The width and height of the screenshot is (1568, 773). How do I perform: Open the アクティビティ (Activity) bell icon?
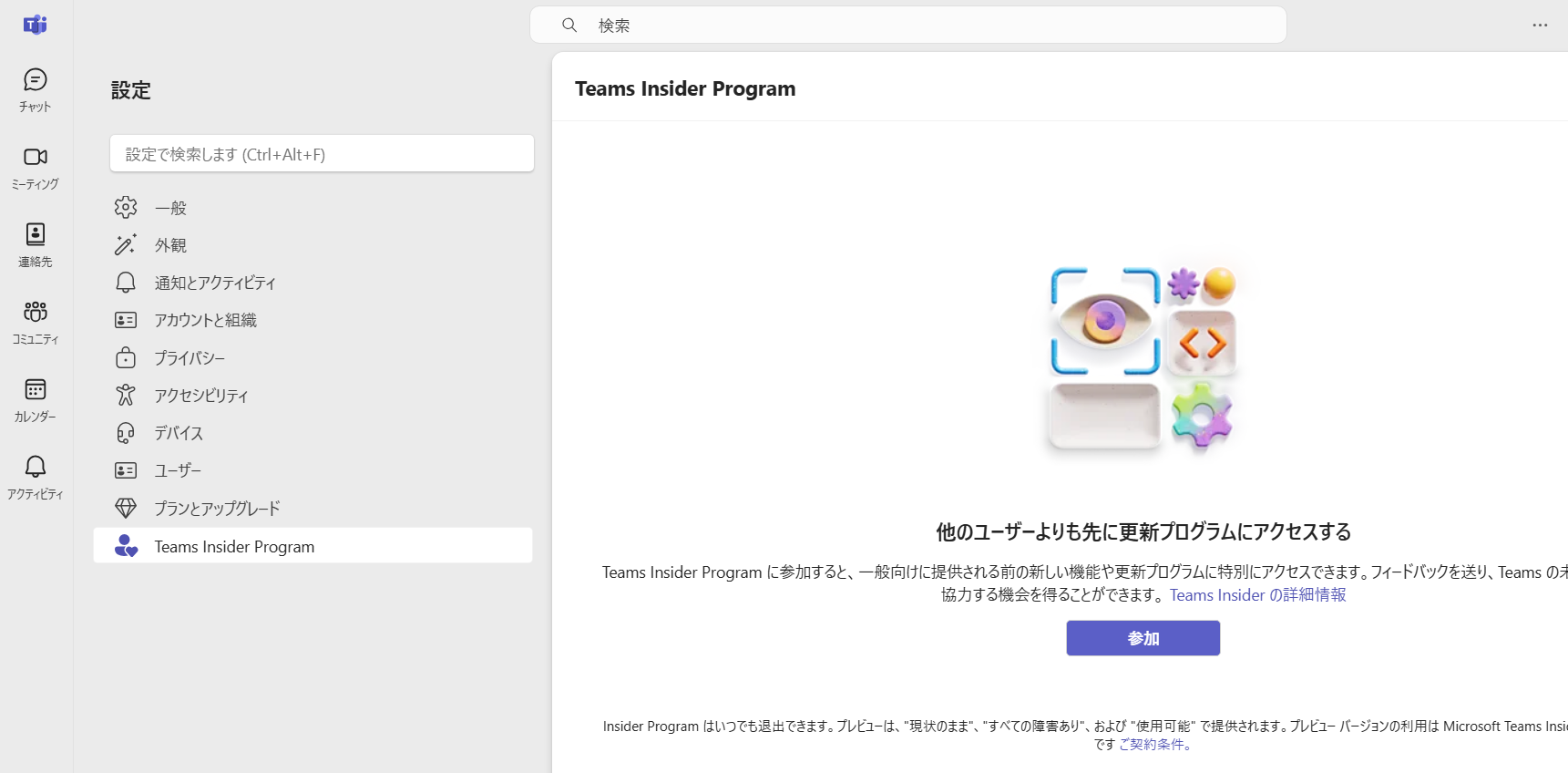point(36,467)
